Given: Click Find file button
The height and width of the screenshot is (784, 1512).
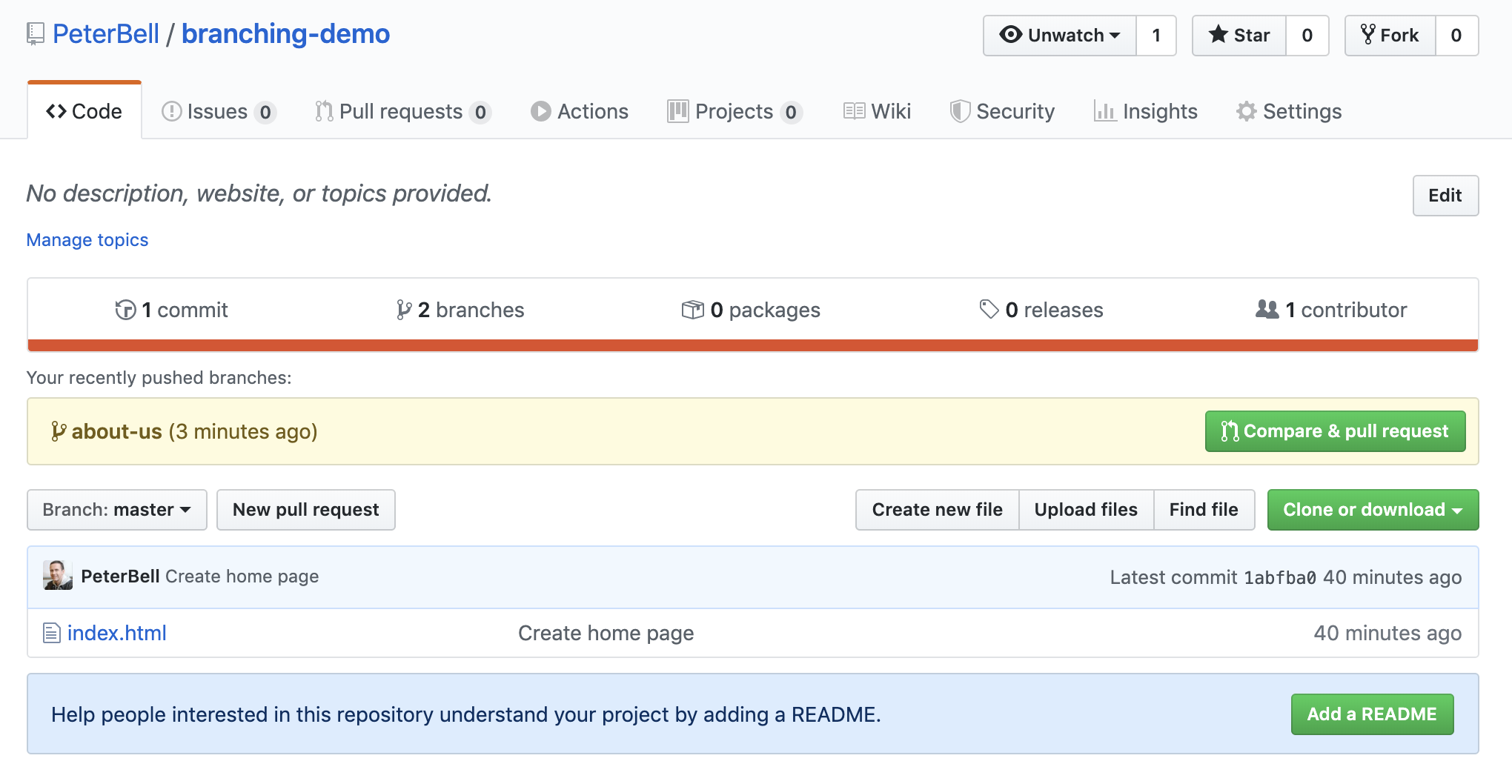Looking at the screenshot, I should click(1204, 510).
